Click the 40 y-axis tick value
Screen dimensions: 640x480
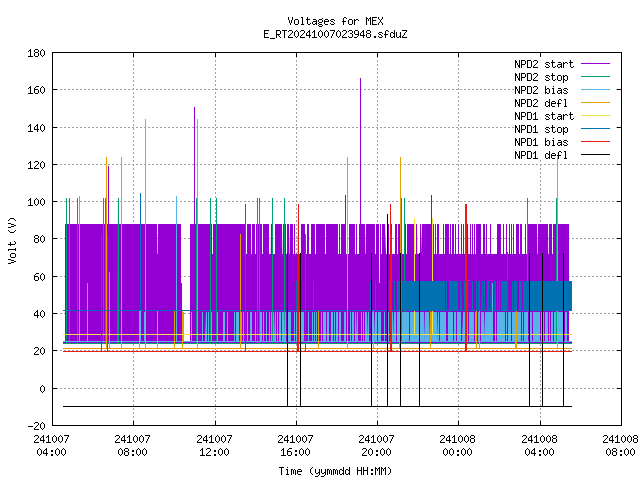click(39, 314)
